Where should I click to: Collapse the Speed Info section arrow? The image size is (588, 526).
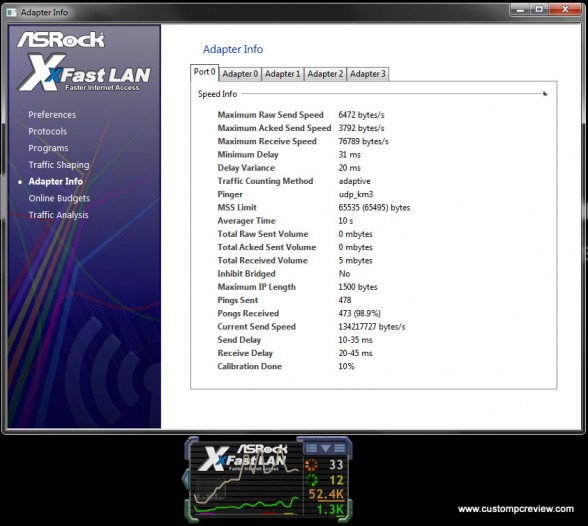[x=545, y=94]
